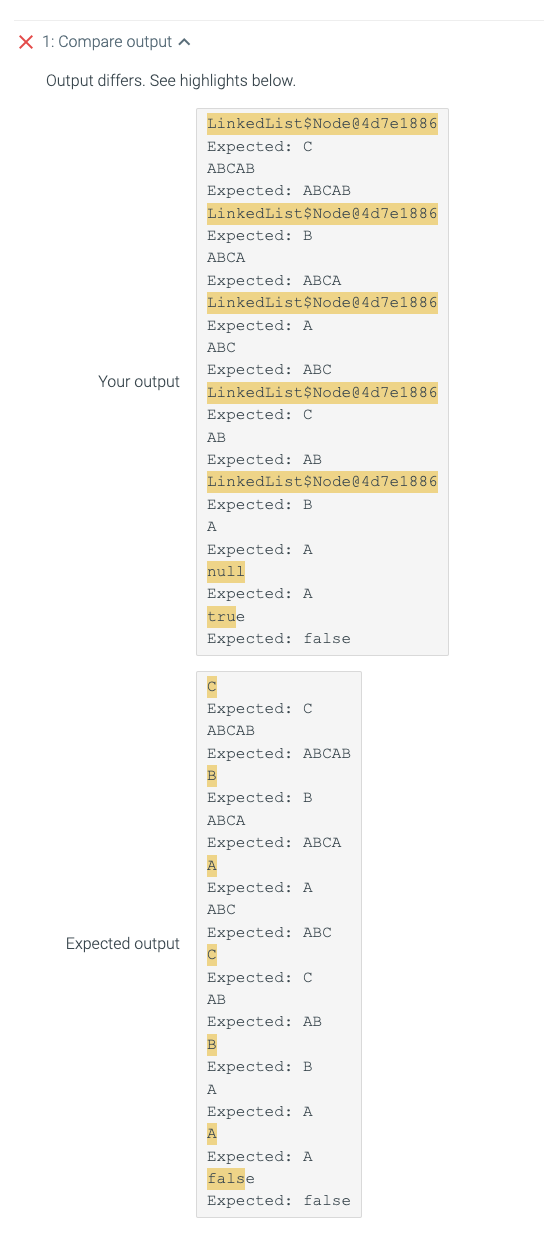Click 'Expected: false' at bottom of expected output

pyautogui.click(x=279, y=1200)
